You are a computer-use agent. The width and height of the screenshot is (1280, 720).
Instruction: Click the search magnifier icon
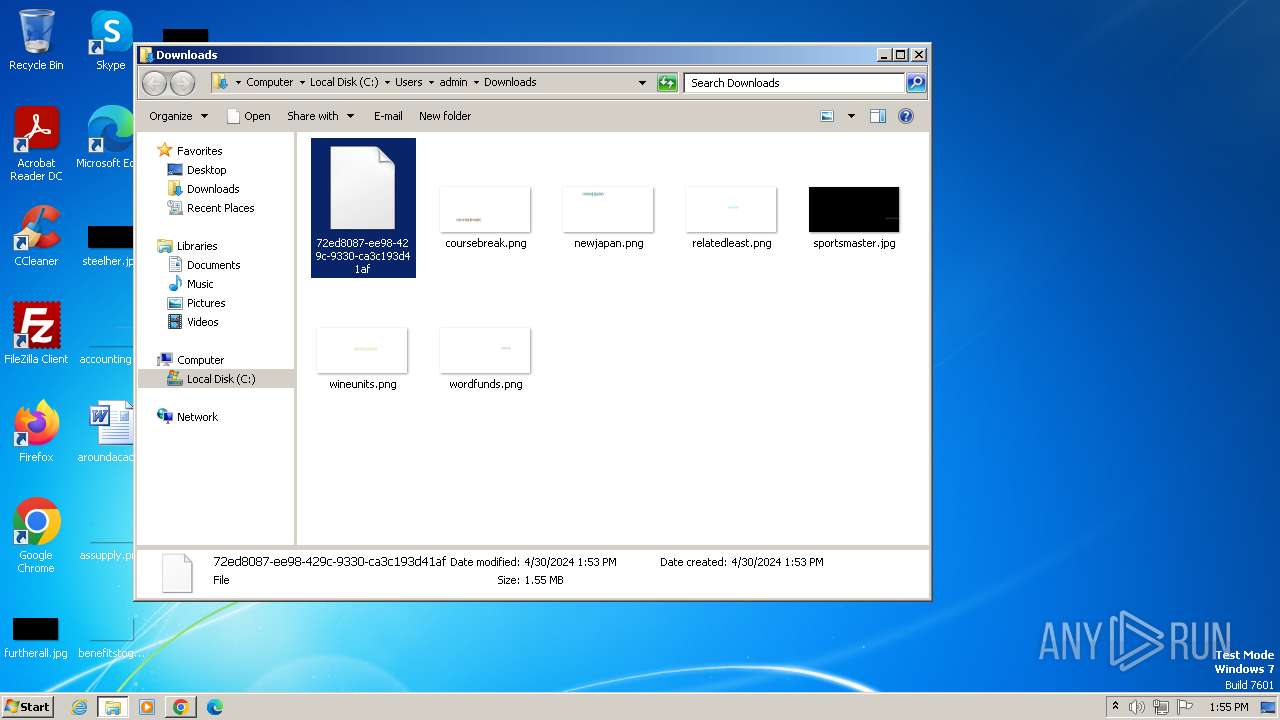(915, 83)
